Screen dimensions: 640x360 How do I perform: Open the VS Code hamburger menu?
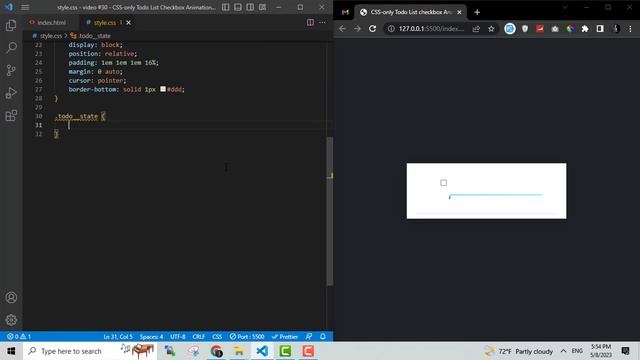click(25, 7)
